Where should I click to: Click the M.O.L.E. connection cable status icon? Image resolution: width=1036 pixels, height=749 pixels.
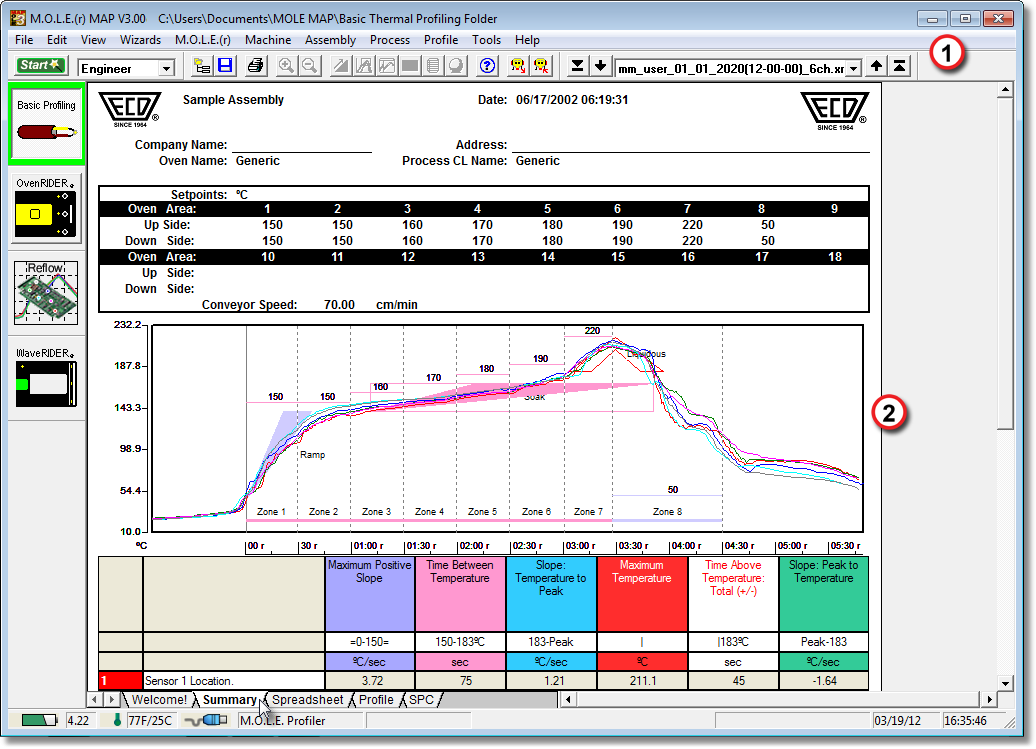click(x=206, y=720)
